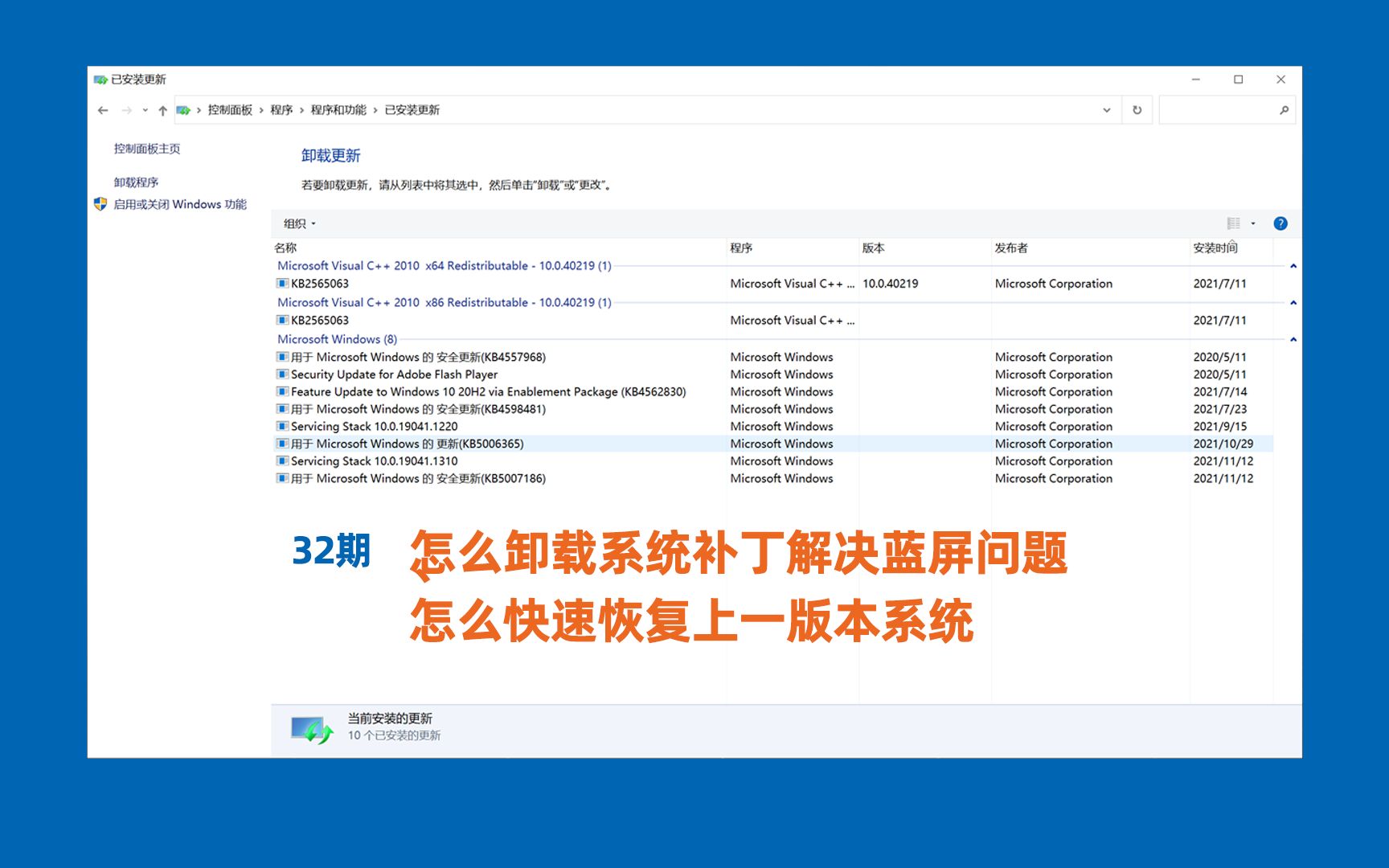Go back with the navigation back arrow
1389x868 pixels.
(103, 111)
